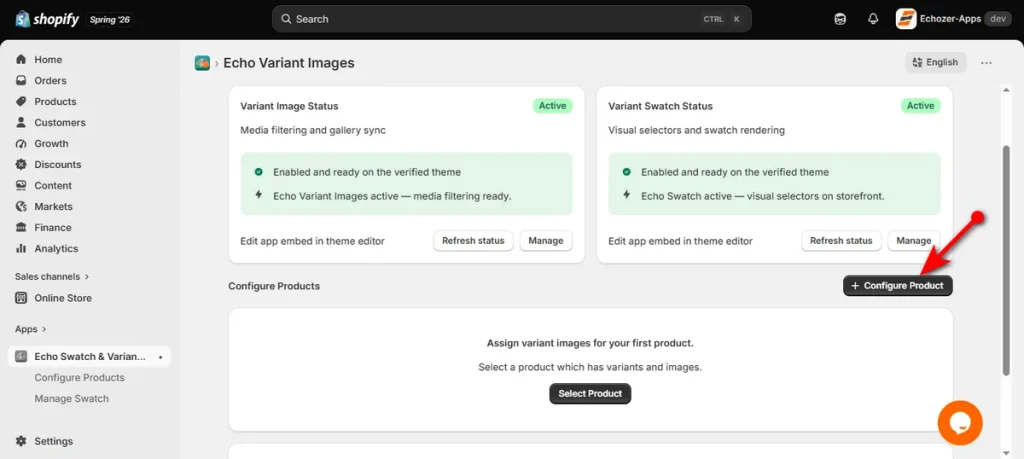Screen dimensions: 1024x459
Task: Expand the Apps section
Action: click(31, 329)
